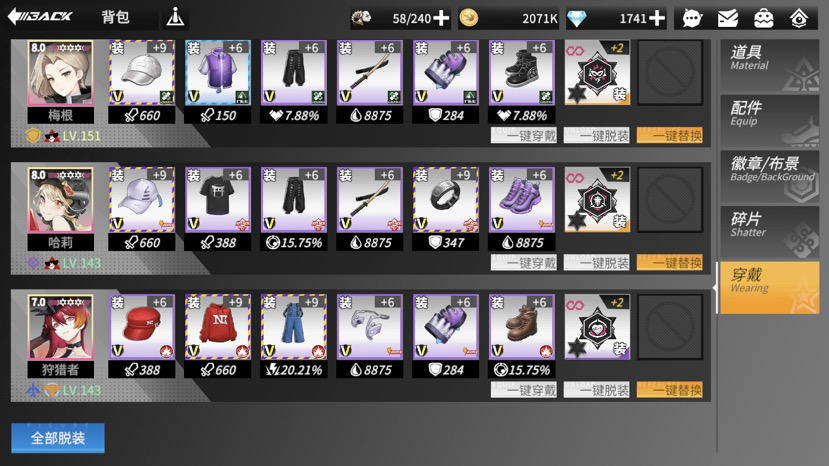829x466 pixels.
Task: Select 哈莉's black pants 15.75% item
Action: tap(293, 200)
